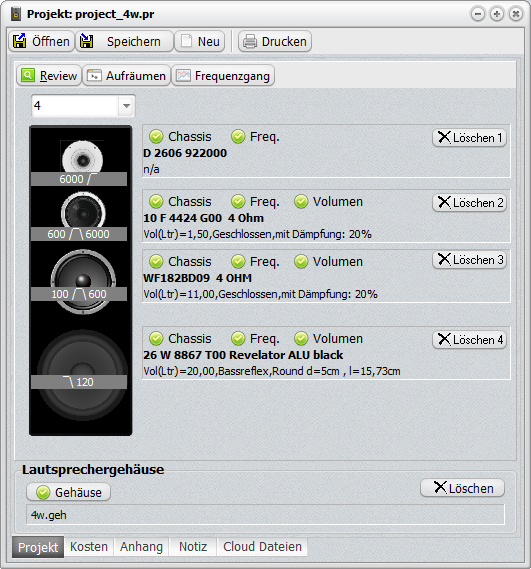
Task: Open the Review view
Action: coord(49,75)
